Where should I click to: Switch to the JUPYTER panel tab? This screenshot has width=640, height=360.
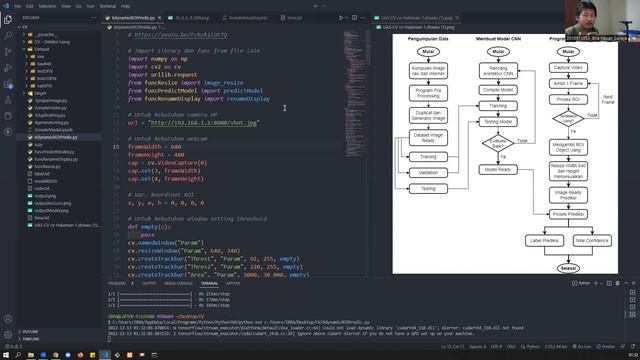pos(233,283)
